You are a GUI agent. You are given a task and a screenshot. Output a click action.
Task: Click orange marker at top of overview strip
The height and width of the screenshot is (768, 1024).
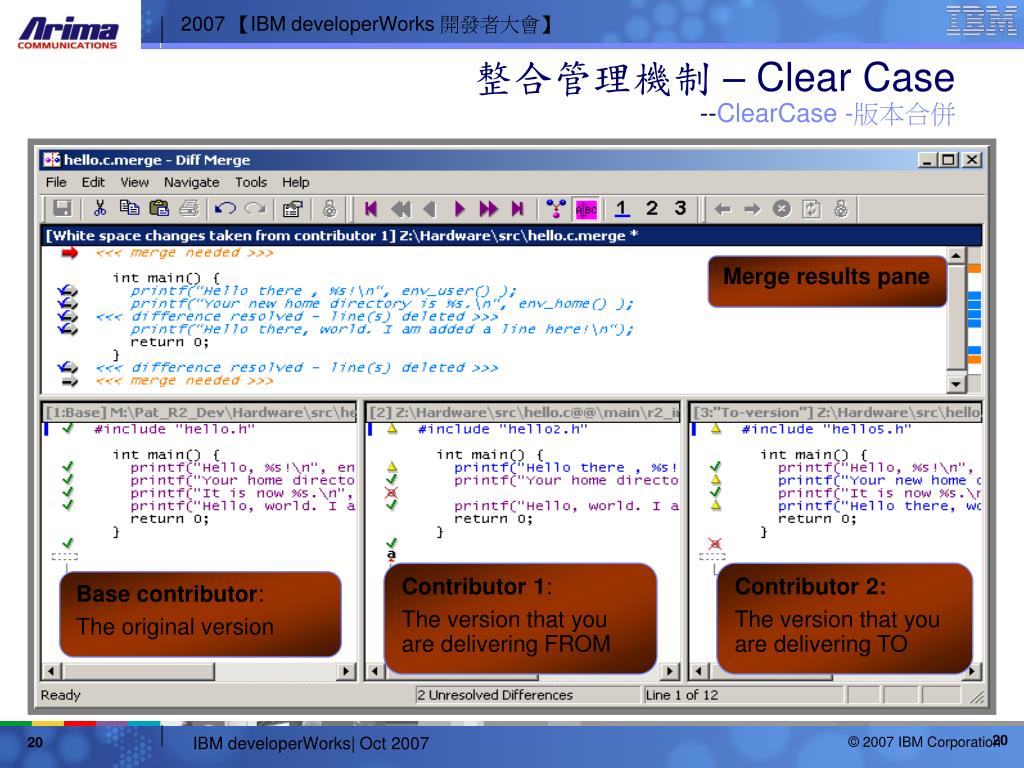(974, 268)
